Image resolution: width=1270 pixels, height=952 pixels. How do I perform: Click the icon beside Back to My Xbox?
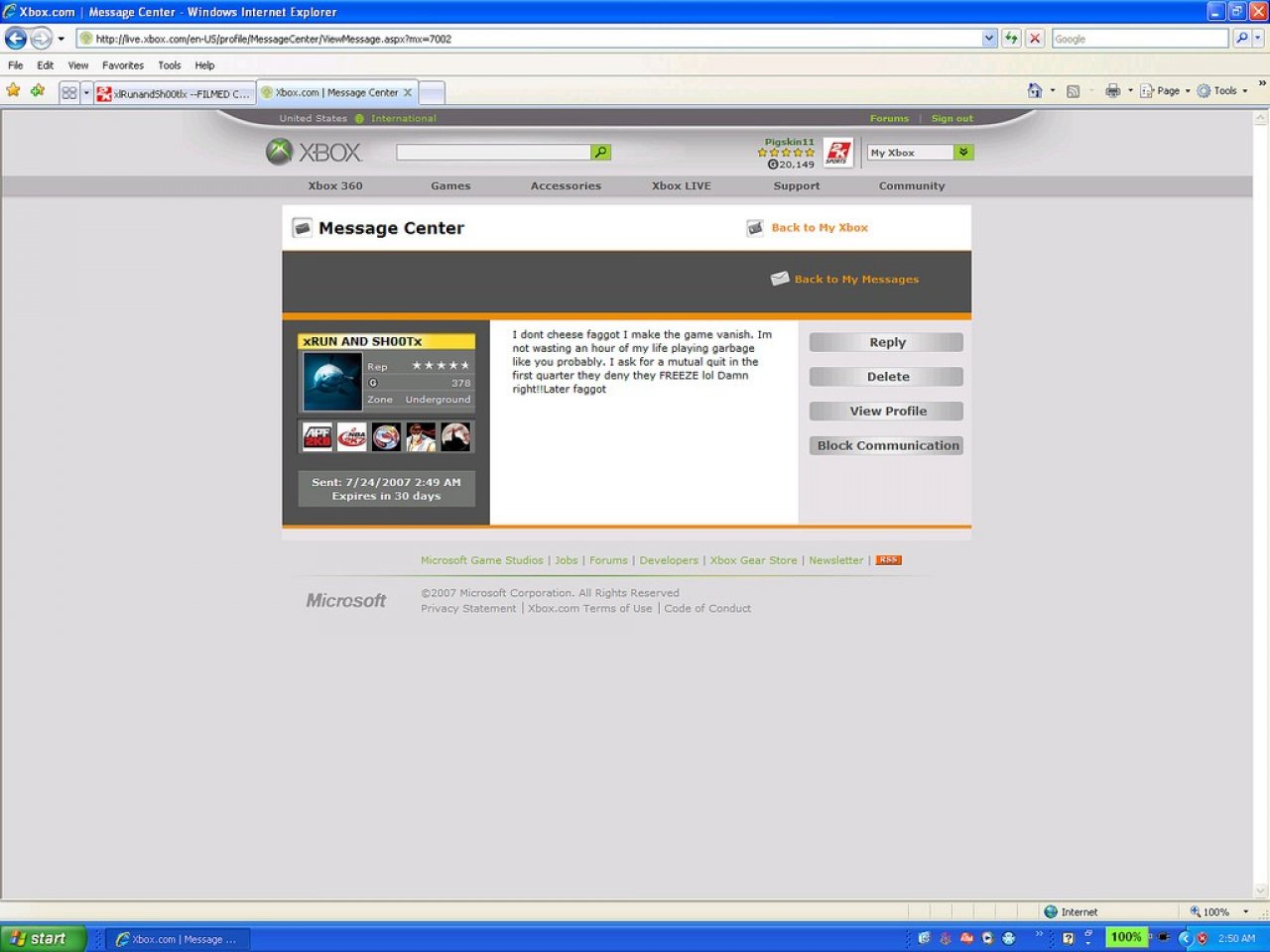[x=755, y=228]
